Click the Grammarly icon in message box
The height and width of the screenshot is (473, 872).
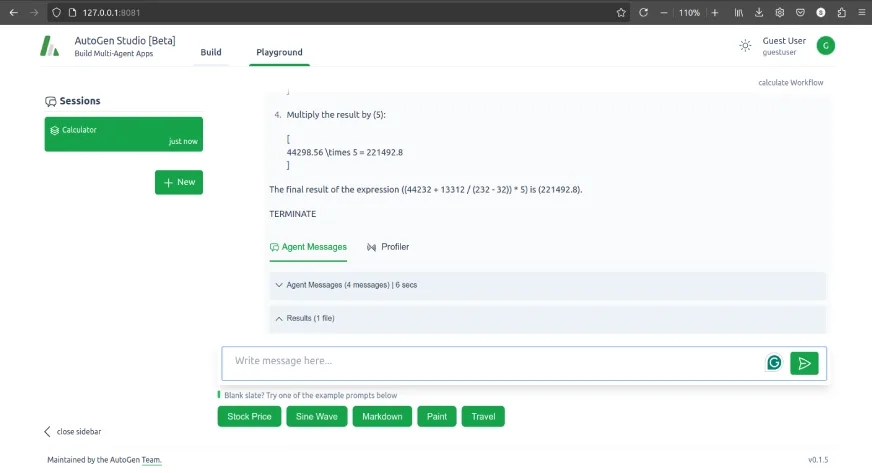tap(774, 363)
